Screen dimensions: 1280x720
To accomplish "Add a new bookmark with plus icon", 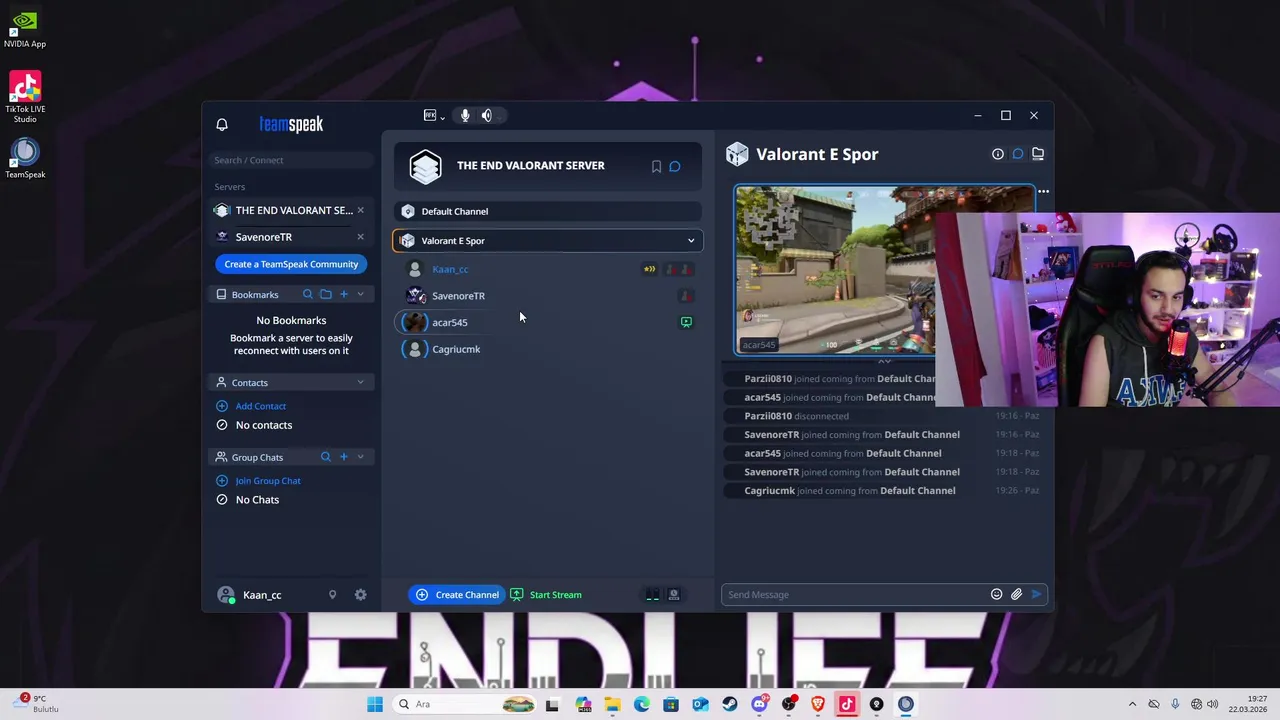I will [344, 295].
